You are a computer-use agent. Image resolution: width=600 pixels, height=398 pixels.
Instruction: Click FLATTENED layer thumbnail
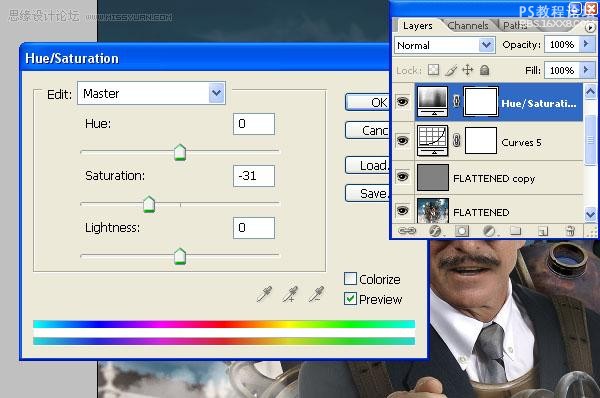(432, 210)
